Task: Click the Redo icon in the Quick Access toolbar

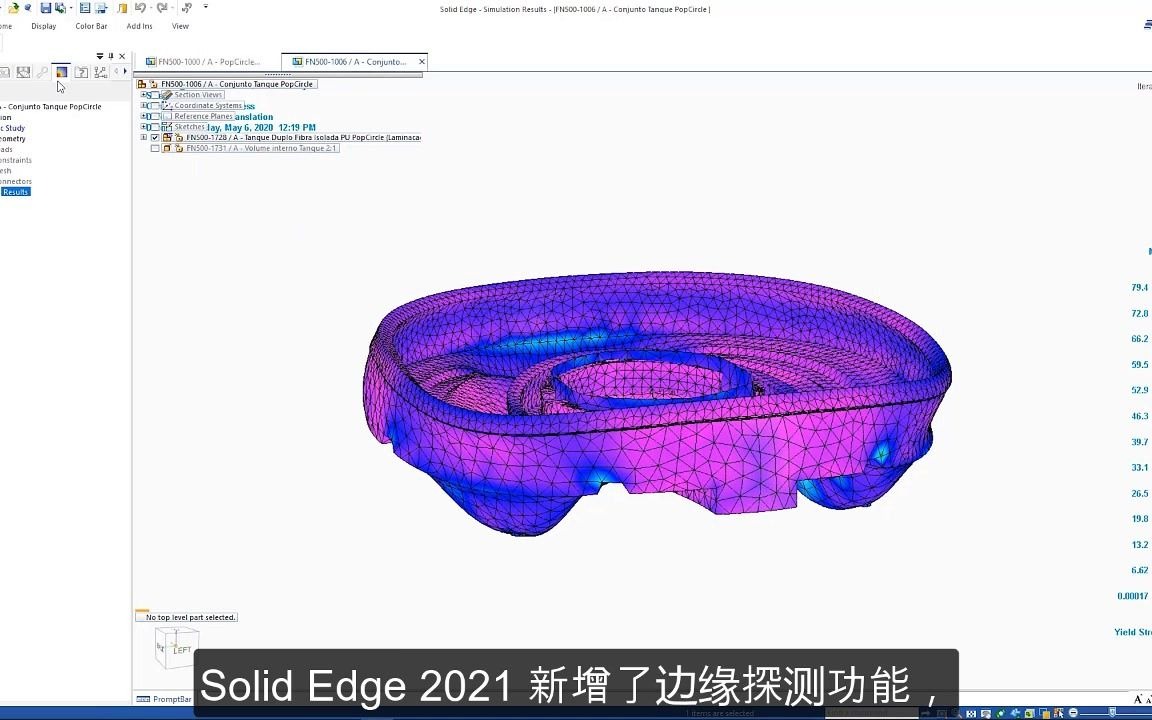Action: pos(164,8)
